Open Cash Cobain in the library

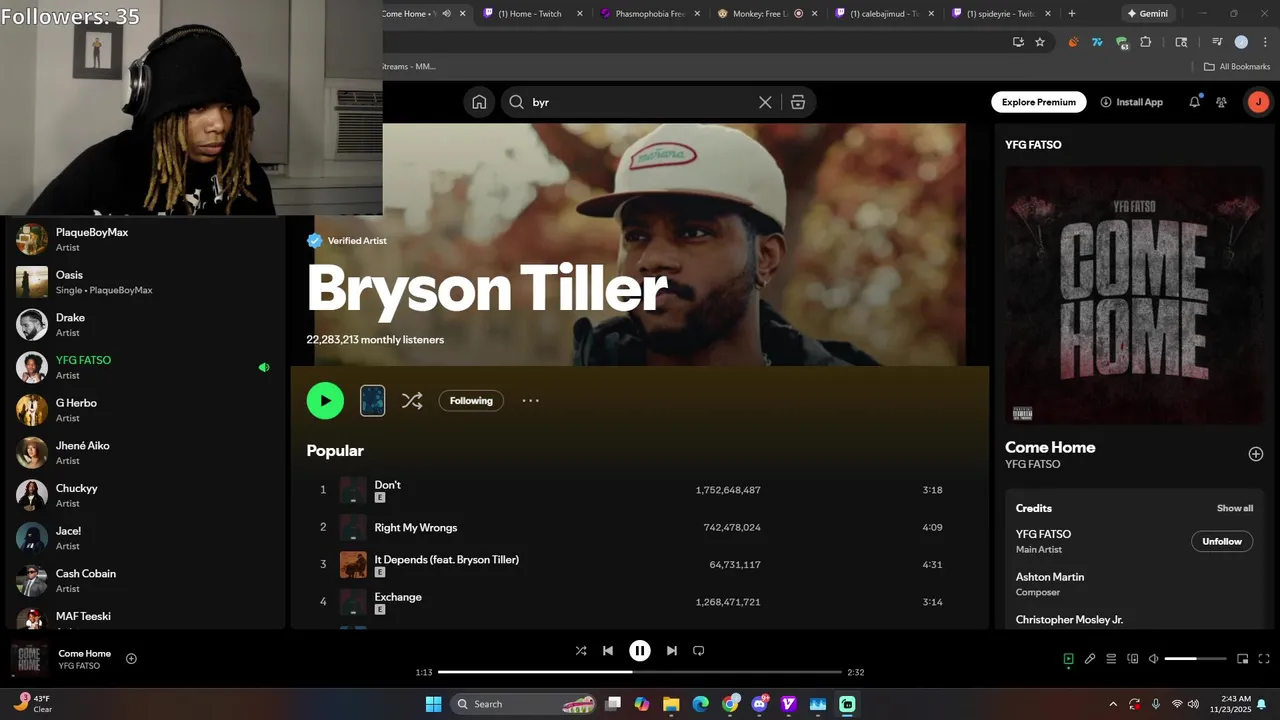point(145,581)
